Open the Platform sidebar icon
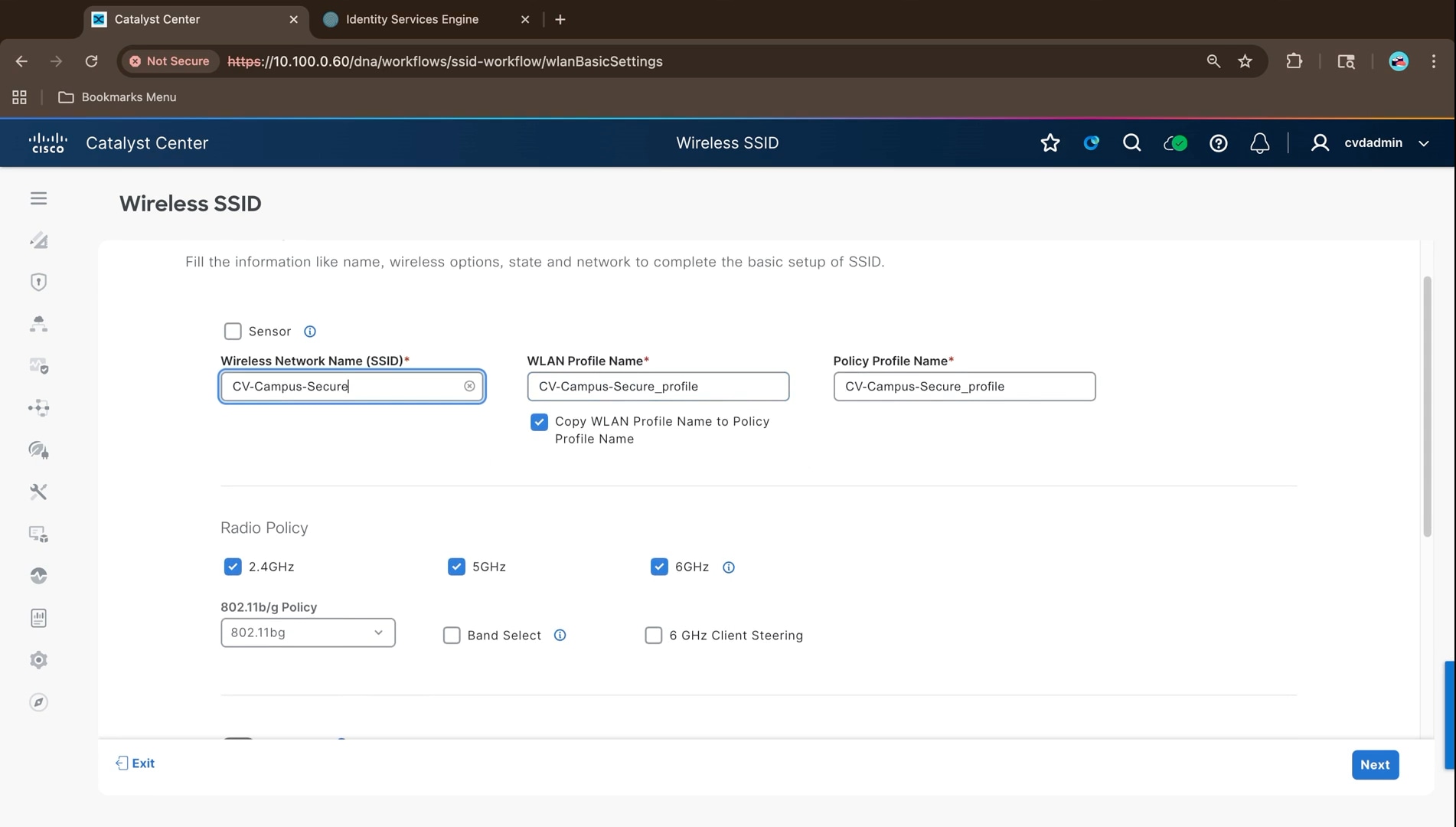The width and height of the screenshot is (1456, 827). point(38,534)
